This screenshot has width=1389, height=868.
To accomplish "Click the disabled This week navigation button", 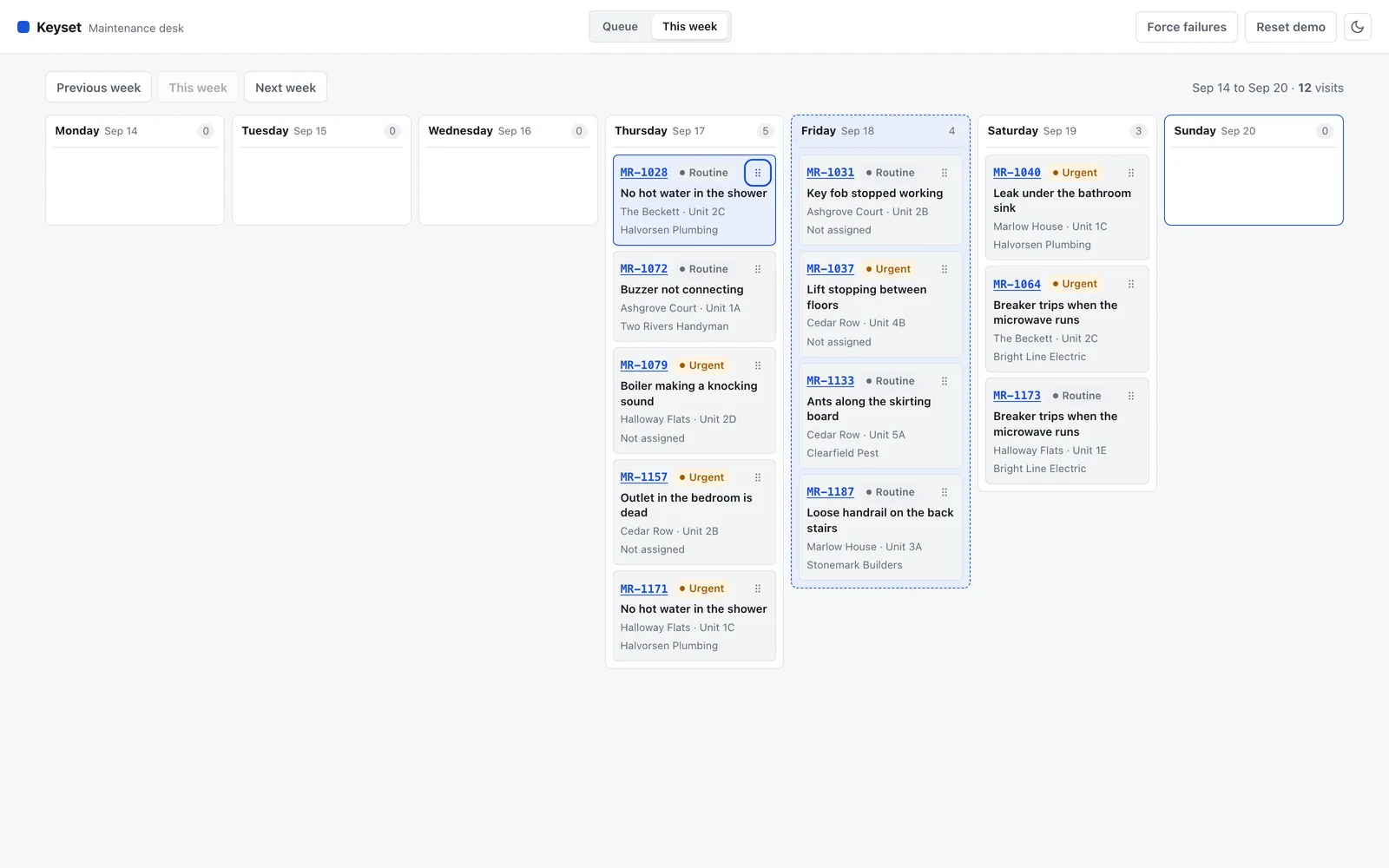I will point(198,88).
